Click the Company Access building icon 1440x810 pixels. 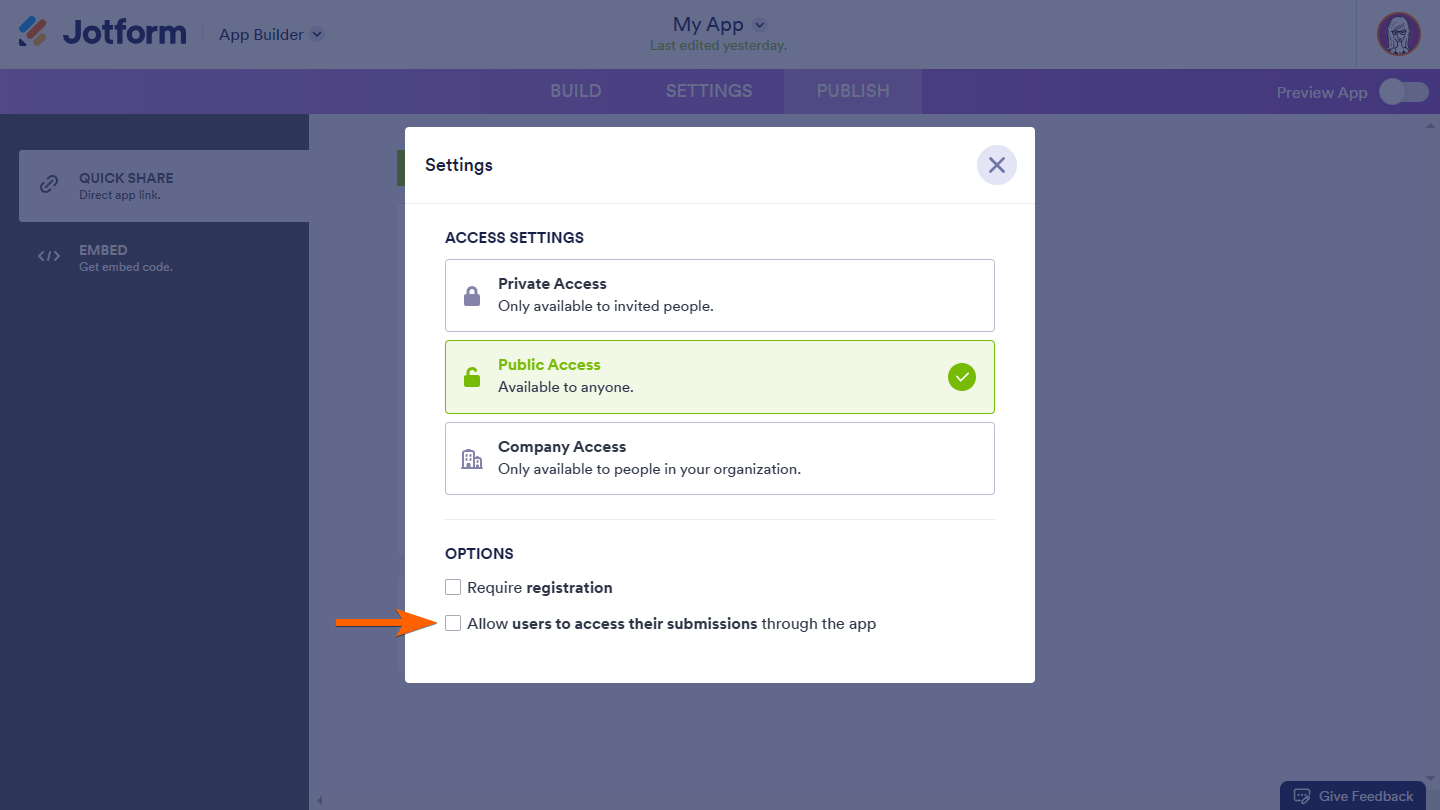point(472,459)
